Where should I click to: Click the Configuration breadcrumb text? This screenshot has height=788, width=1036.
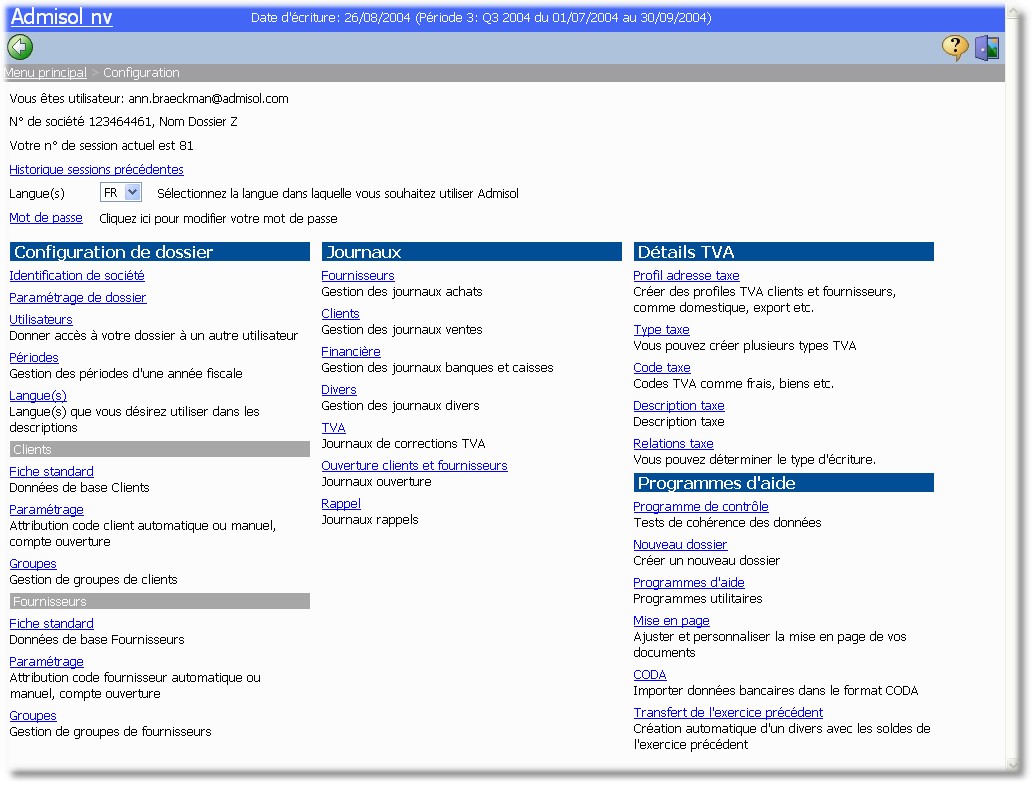pos(141,73)
